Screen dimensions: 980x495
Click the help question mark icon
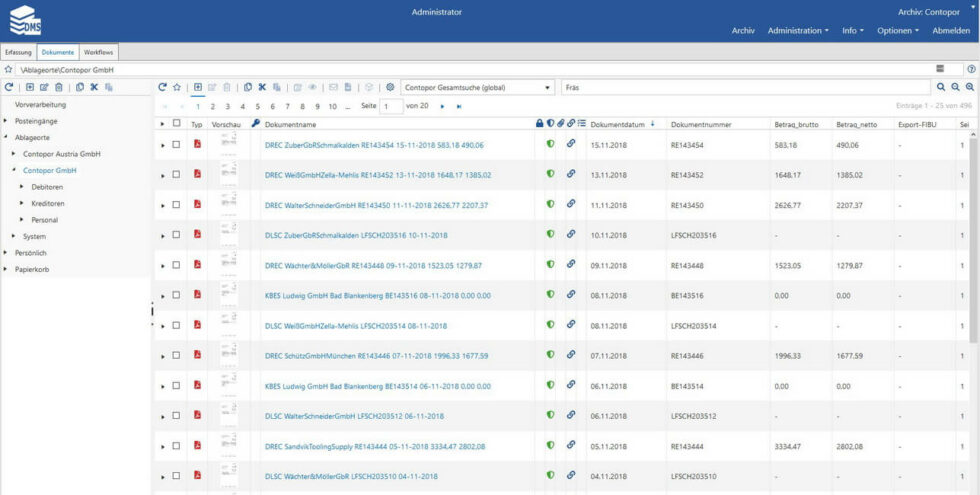coord(971,69)
